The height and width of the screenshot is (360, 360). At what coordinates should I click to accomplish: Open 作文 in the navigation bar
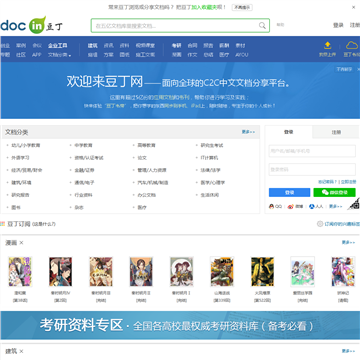(x=192, y=55)
